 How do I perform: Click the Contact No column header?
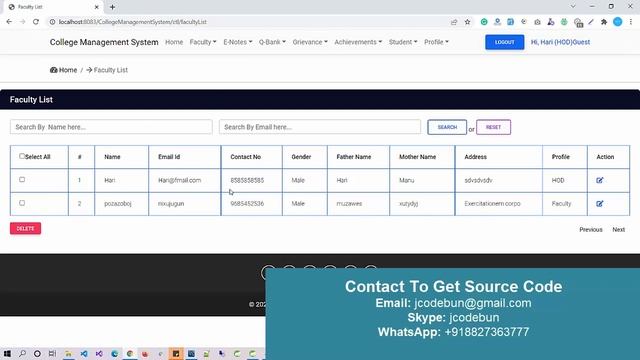245,157
